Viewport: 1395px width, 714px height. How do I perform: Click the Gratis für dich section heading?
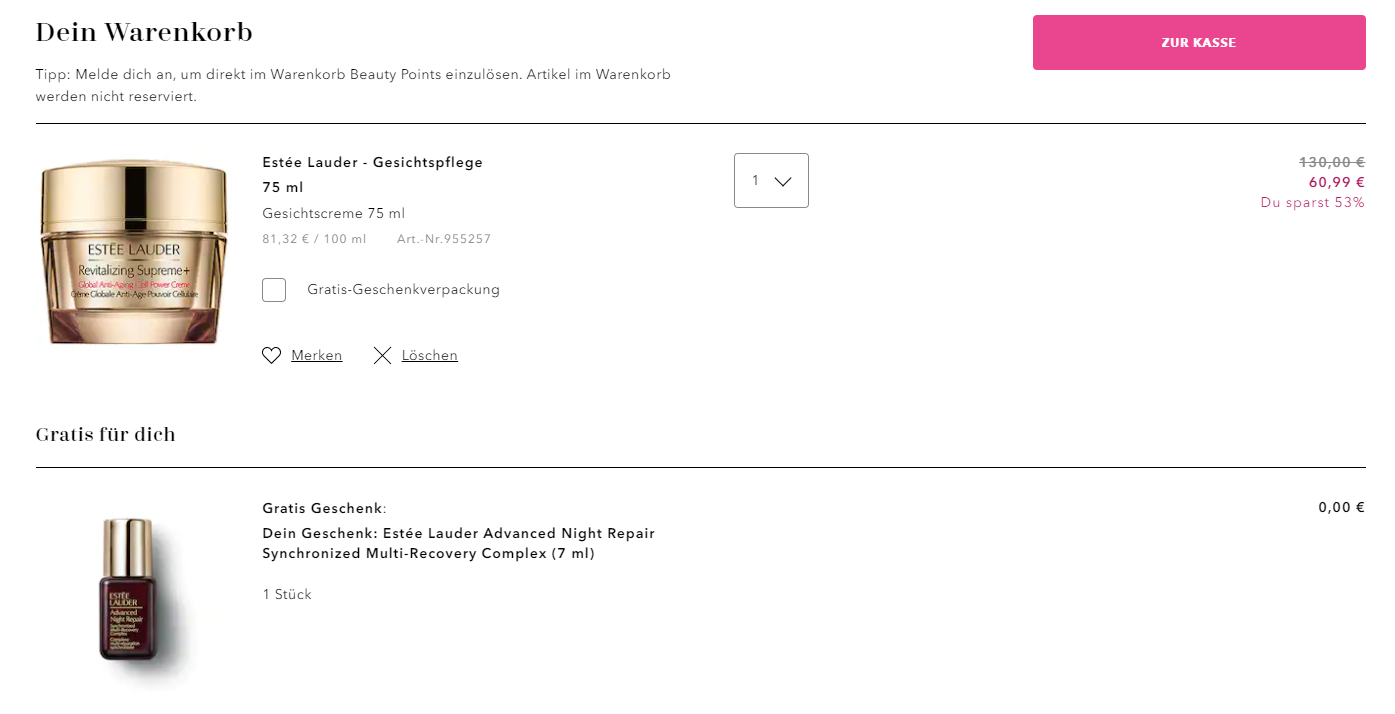105,435
